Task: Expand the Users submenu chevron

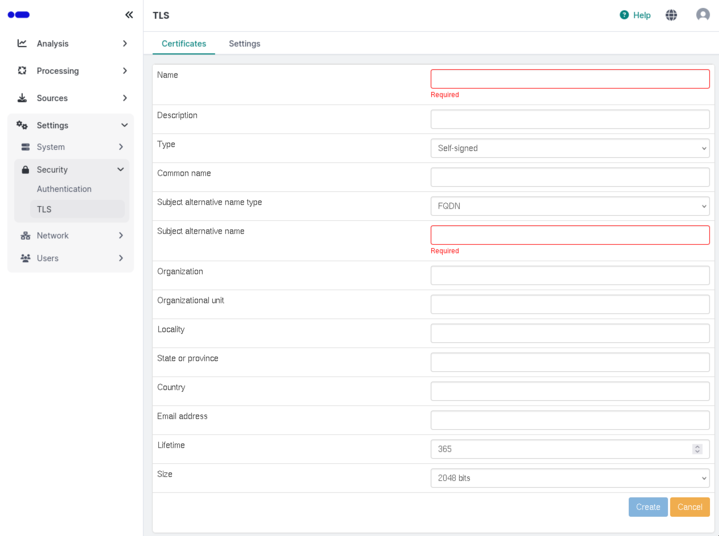Action: coord(121,258)
